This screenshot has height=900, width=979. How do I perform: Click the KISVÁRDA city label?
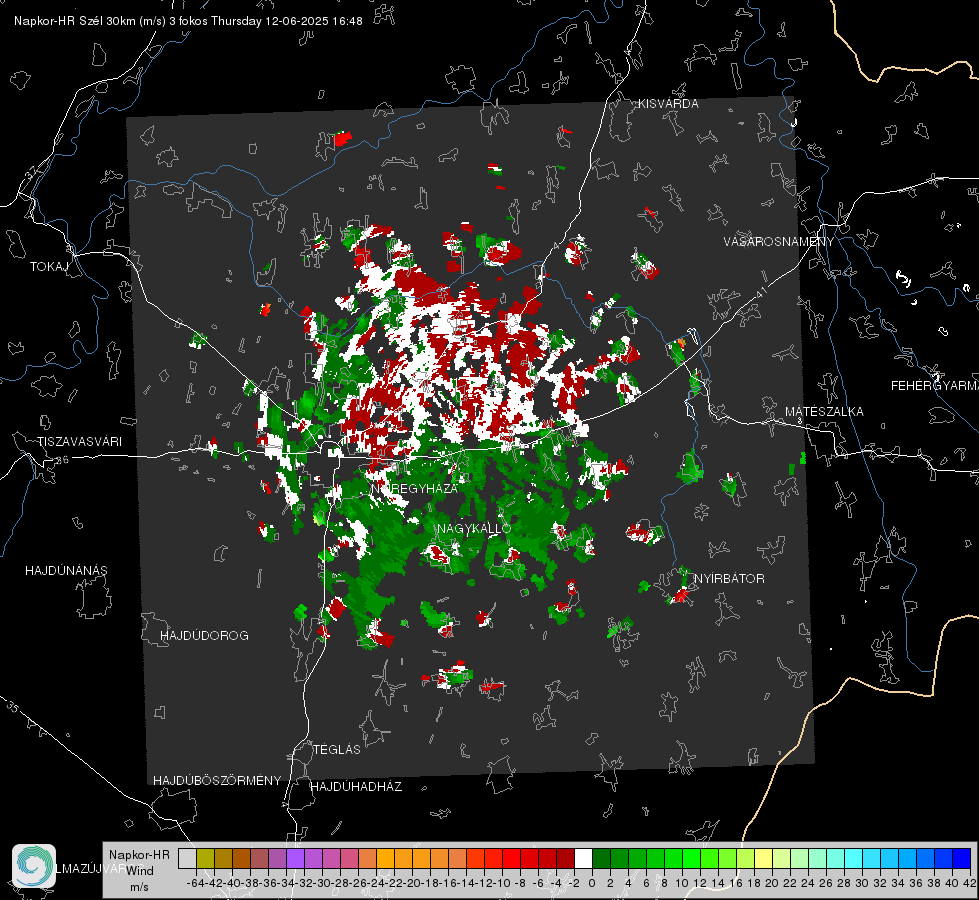[x=668, y=104]
